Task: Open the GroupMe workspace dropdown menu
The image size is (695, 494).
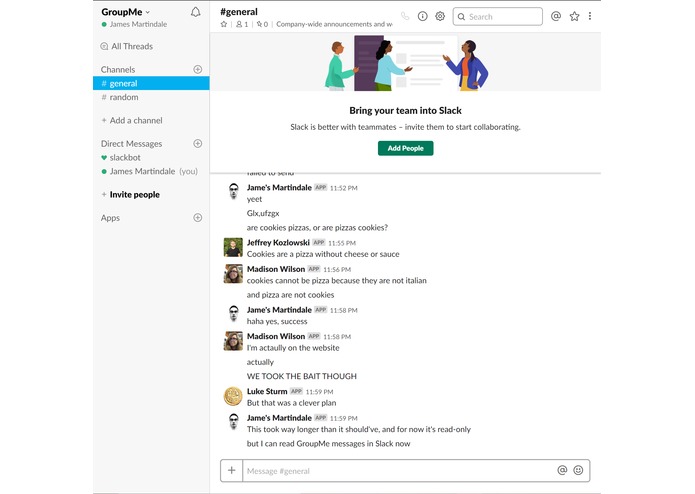Action: click(125, 12)
